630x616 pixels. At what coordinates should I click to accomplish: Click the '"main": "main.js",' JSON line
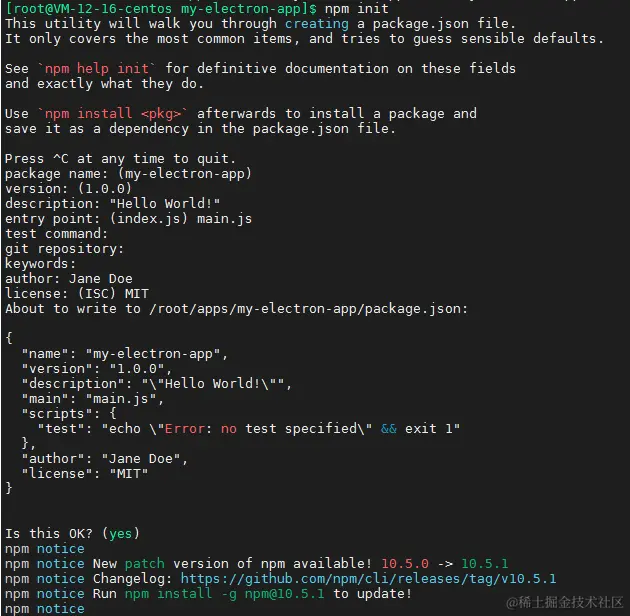pos(92,399)
